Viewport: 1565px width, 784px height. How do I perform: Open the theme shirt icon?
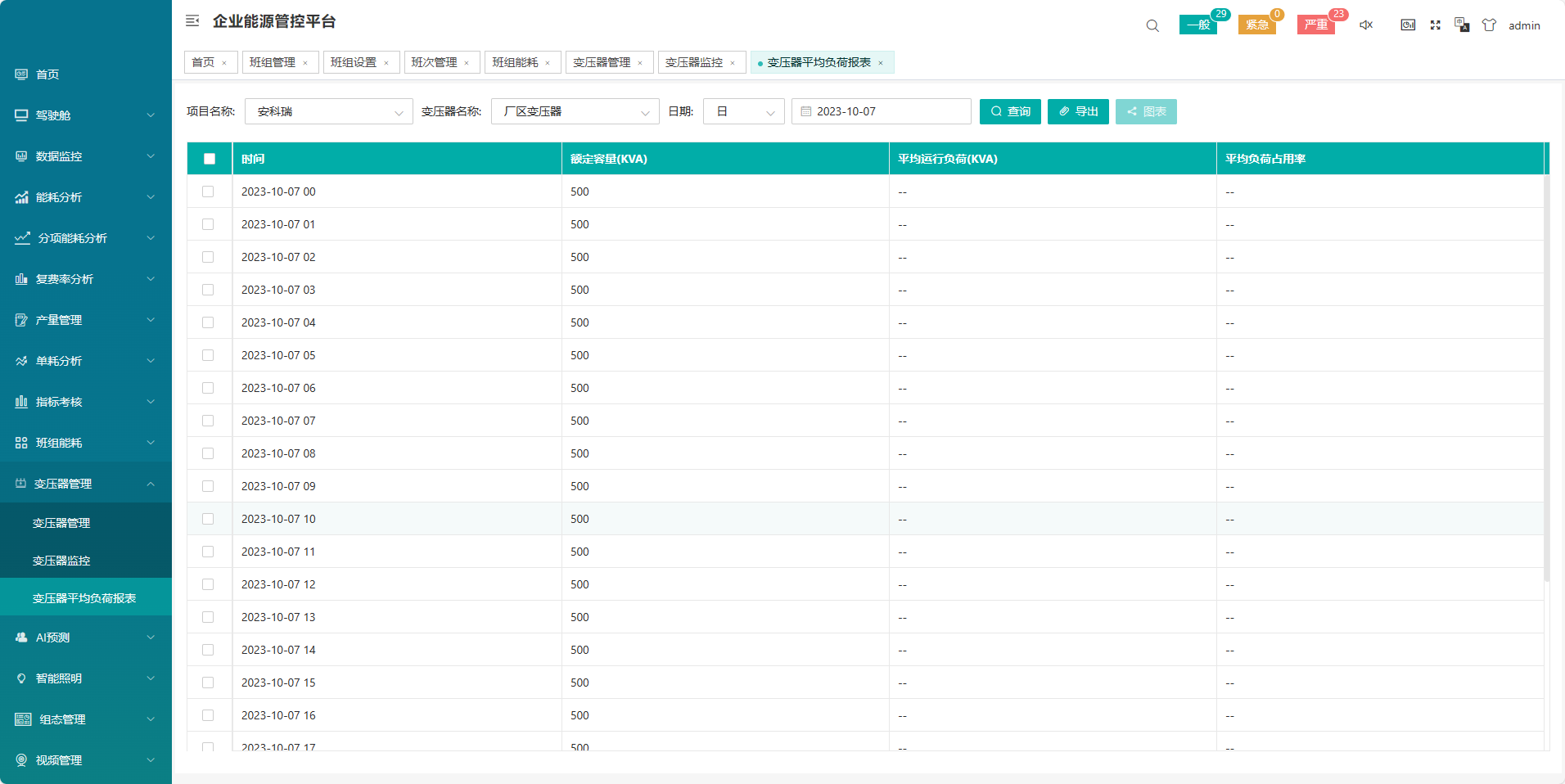1489,25
